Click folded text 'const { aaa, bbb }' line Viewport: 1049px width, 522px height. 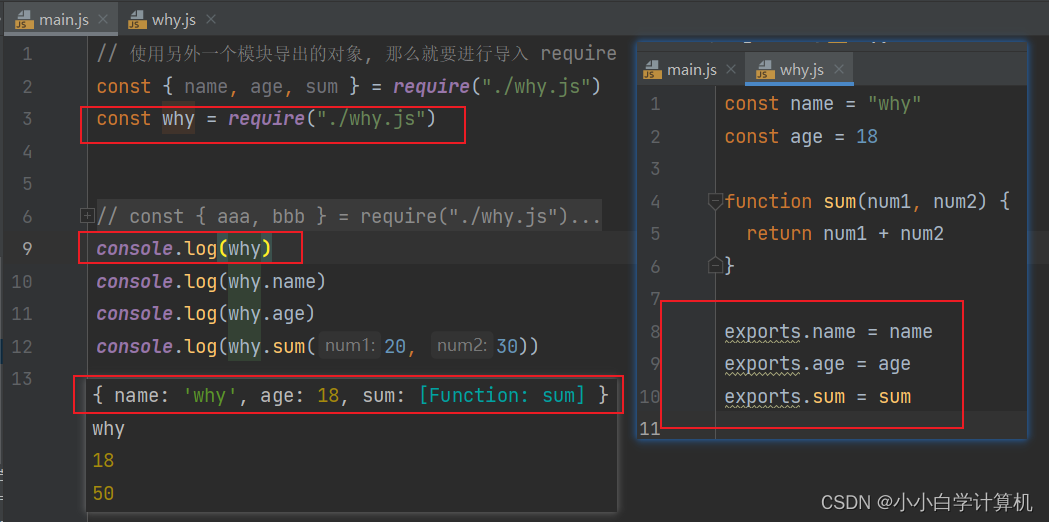pyautogui.click(x=349, y=216)
